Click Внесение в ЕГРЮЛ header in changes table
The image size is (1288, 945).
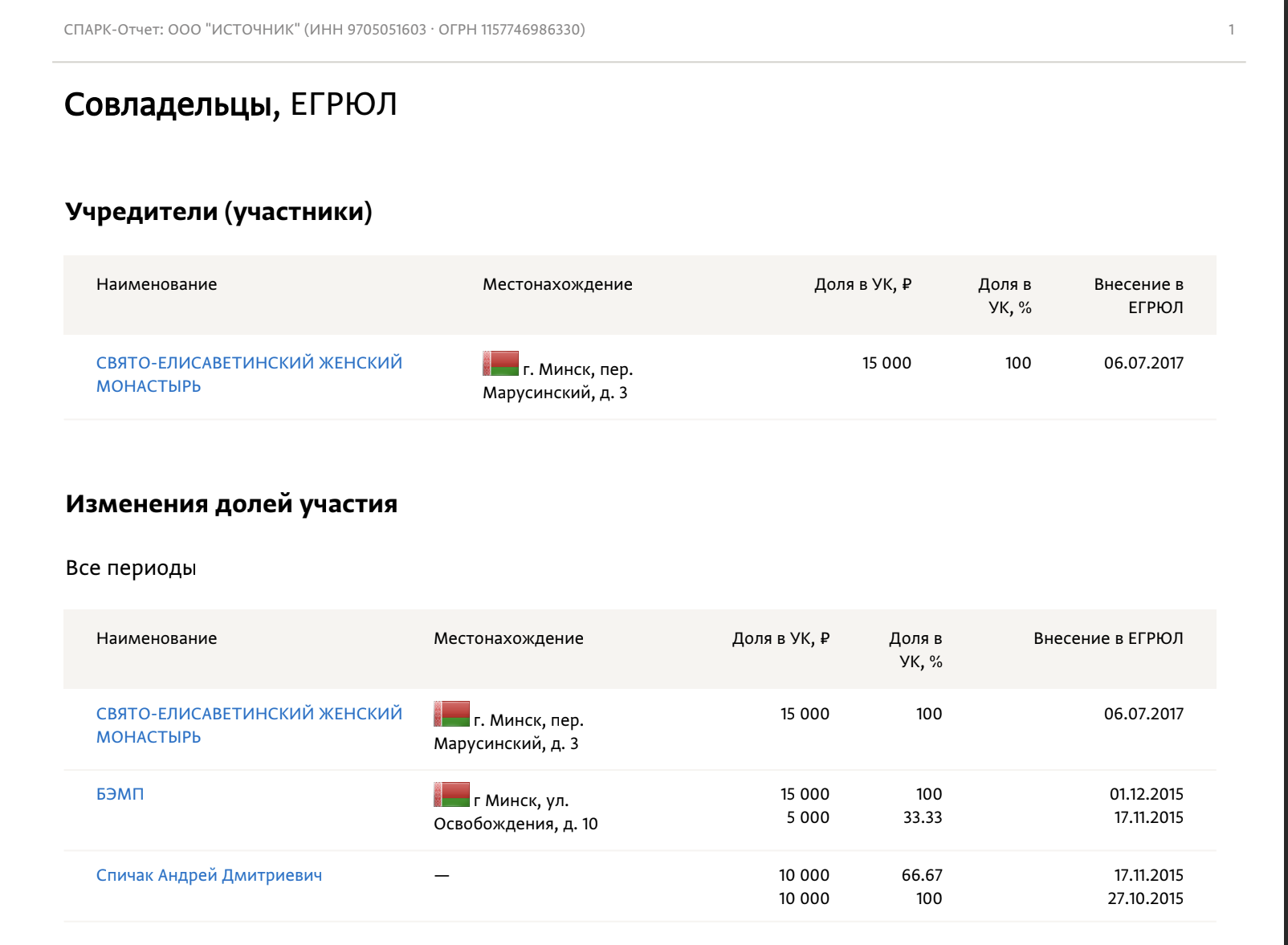point(1108,638)
